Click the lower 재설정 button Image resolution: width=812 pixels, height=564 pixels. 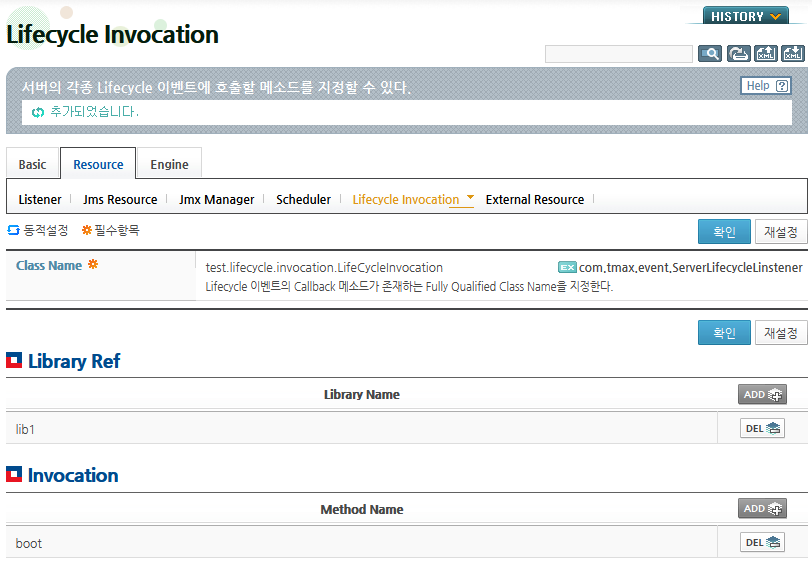781,332
